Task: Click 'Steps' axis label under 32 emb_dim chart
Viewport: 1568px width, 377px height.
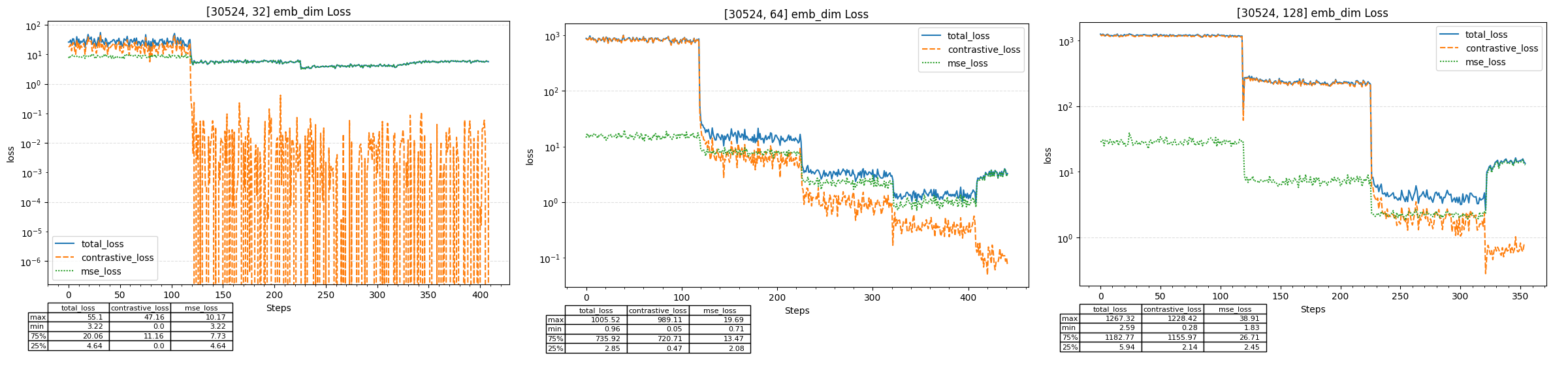Action: [x=278, y=308]
